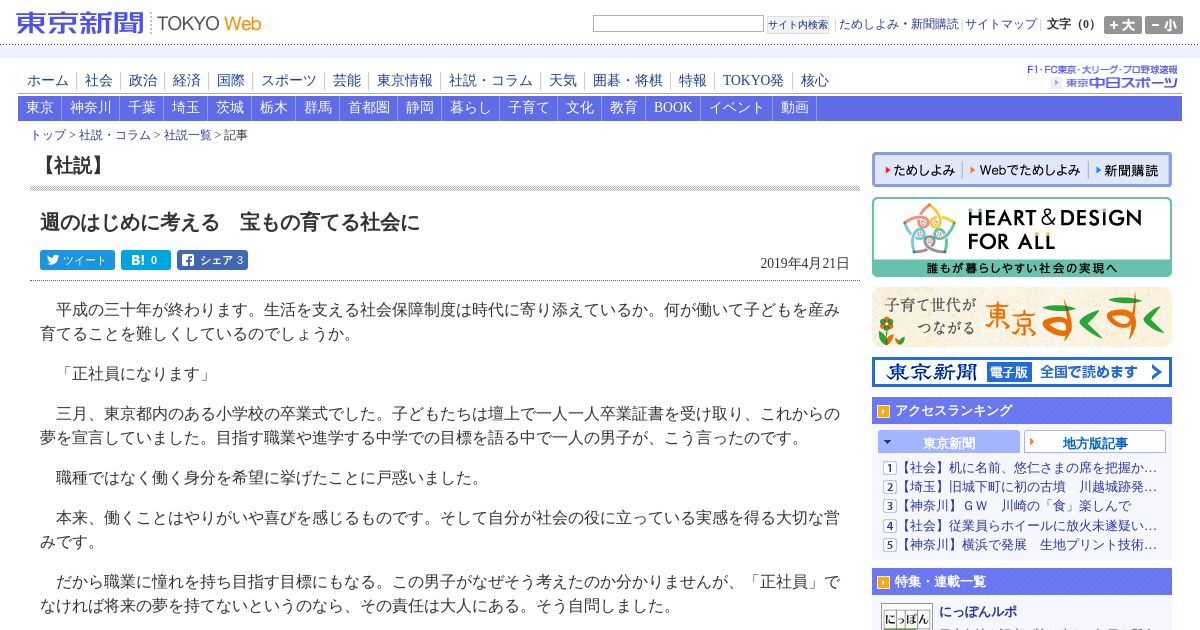This screenshot has height=630, width=1200.
Task: Select 動画 in the blue bar
Action: (x=795, y=108)
